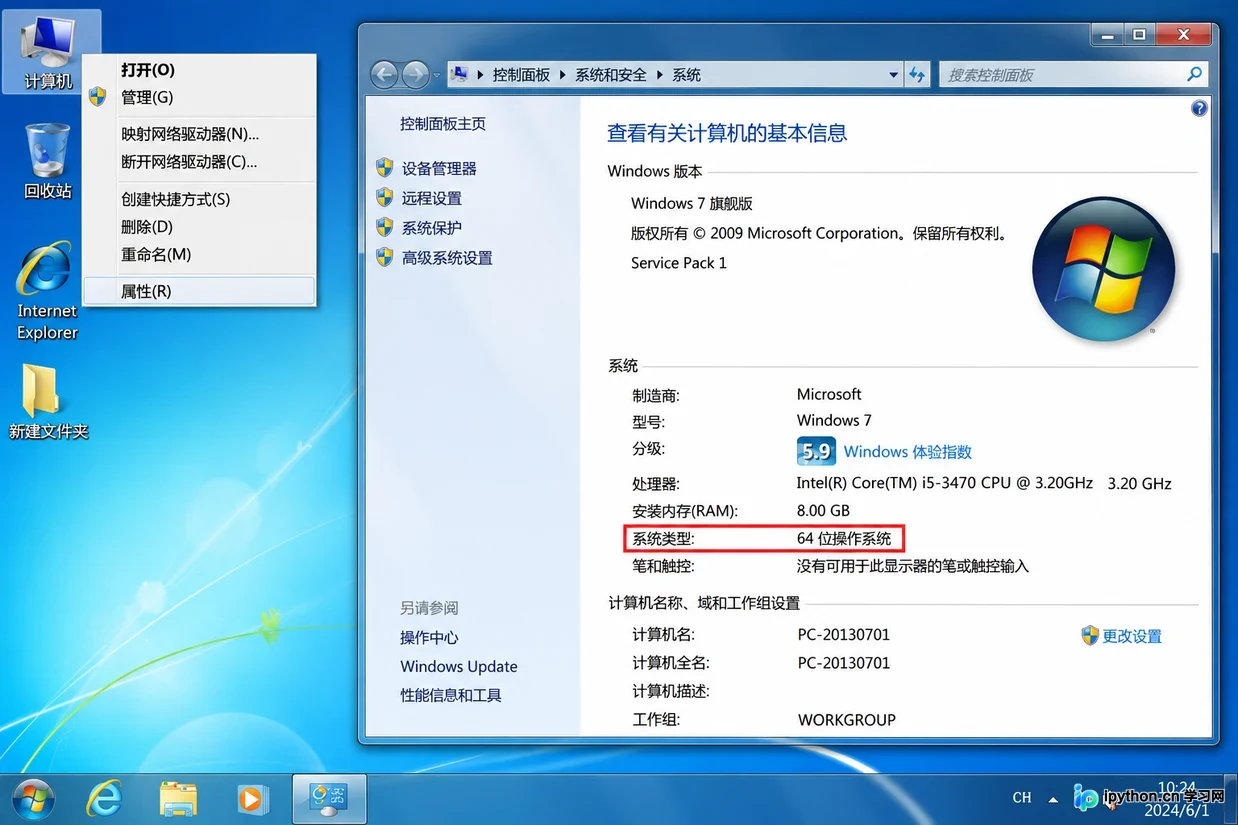Choose 断开网络驱动器(C)... menu entry

pos(189,162)
